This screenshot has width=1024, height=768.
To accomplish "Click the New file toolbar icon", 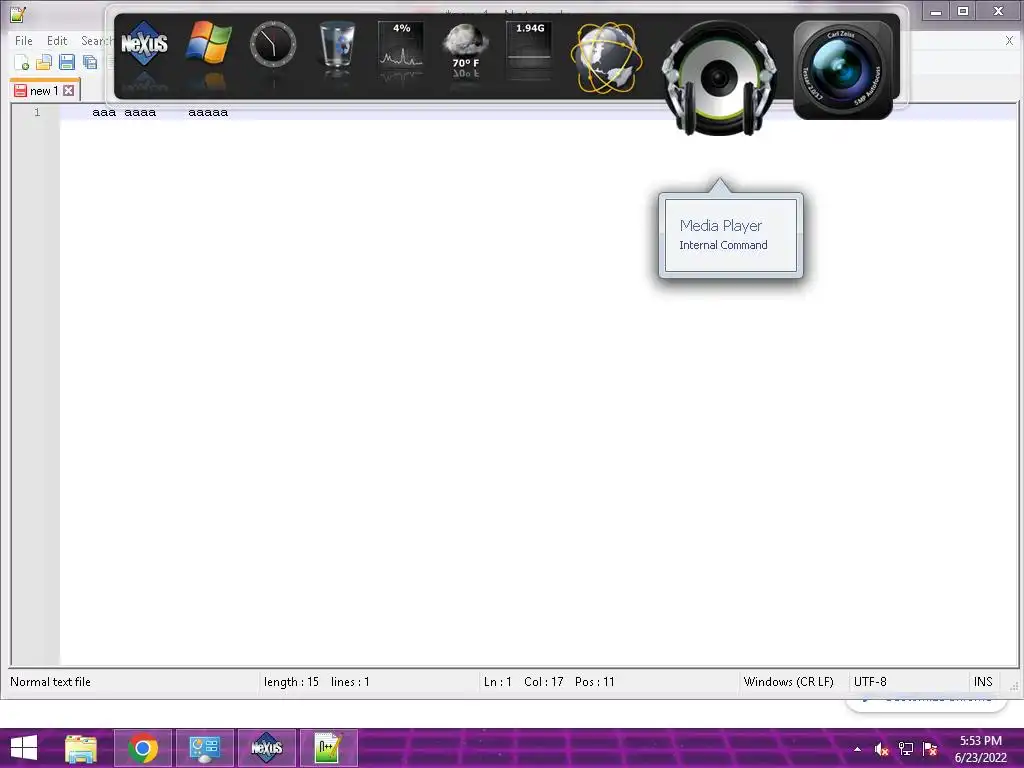I will (22, 62).
